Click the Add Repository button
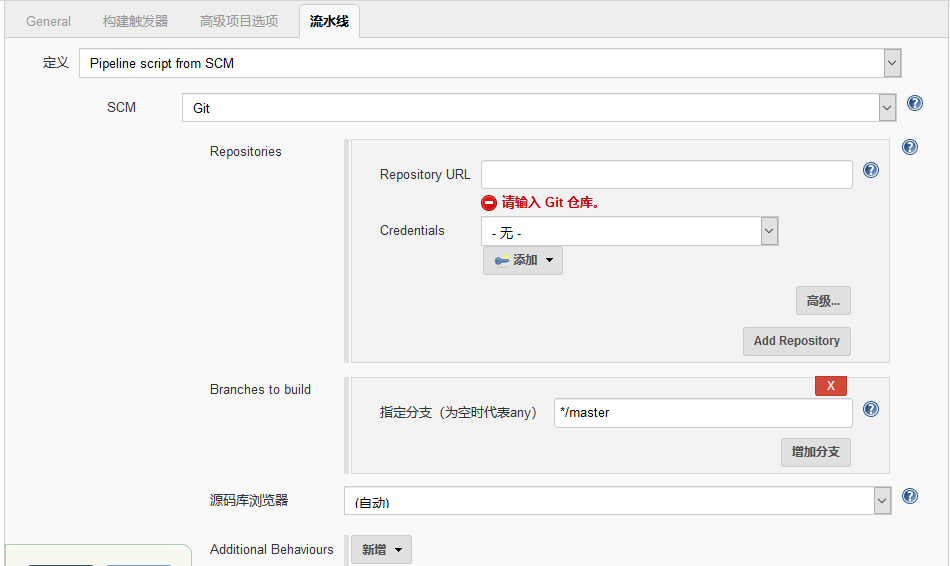This screenshot has width=950, height=566. pos(796,341)
